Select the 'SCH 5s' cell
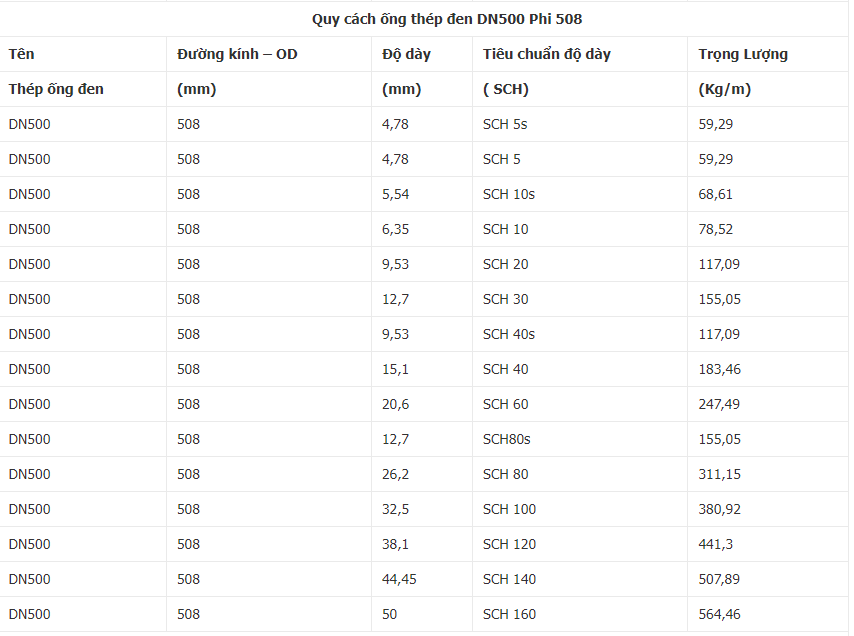 pyautogui.click(x=508, y=124)
